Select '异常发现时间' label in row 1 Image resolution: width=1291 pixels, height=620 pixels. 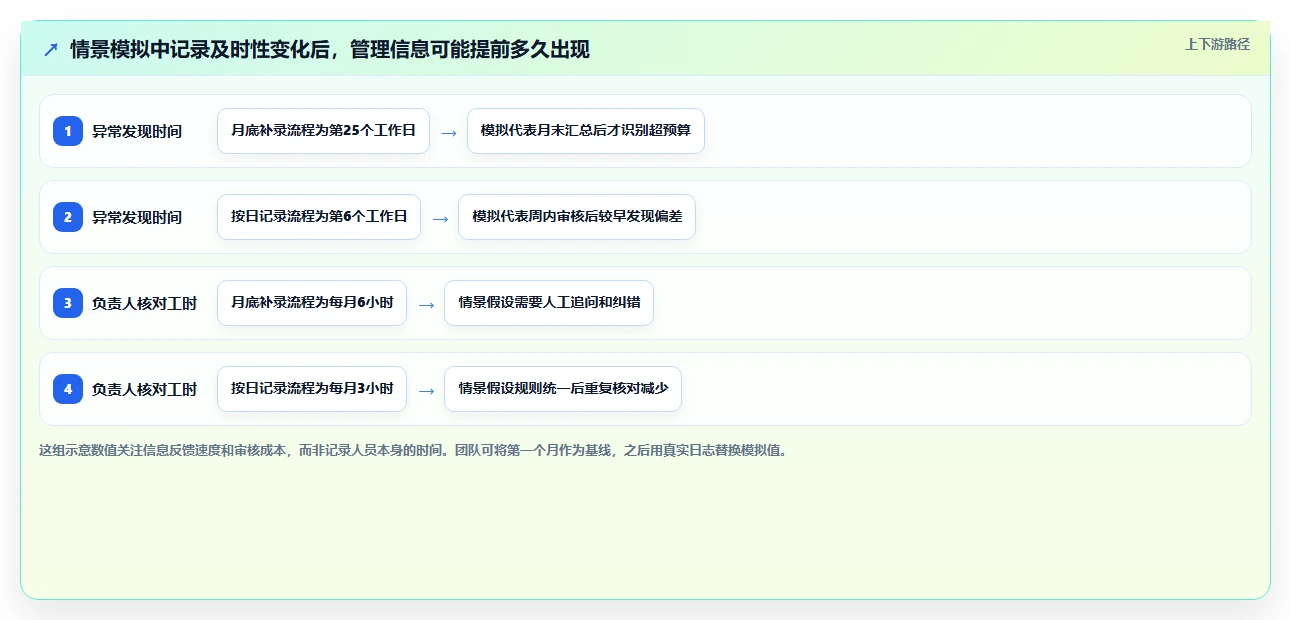137,131
